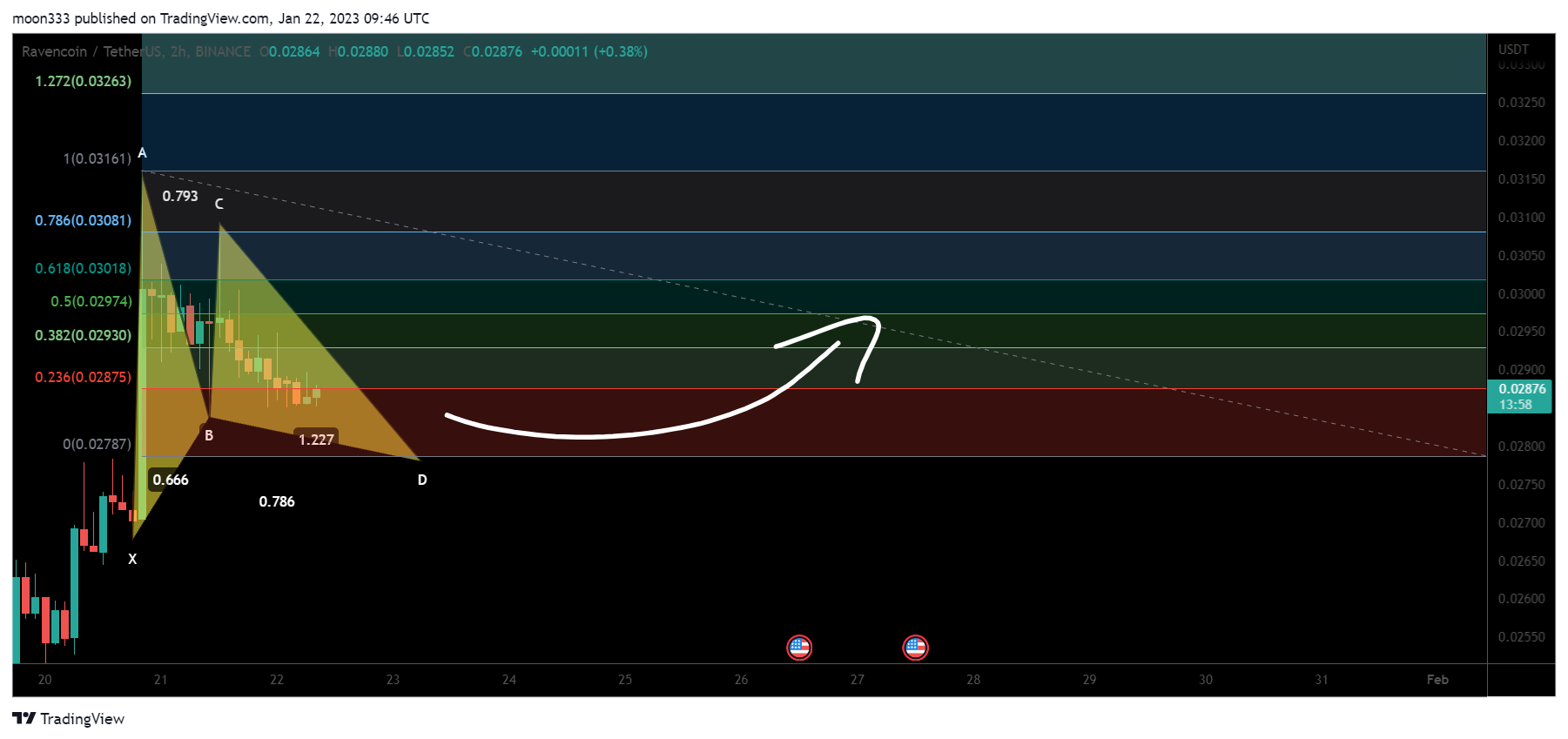Click the pattern point label C
This screenshot has height=739, width=1568.
pos(219,204)
